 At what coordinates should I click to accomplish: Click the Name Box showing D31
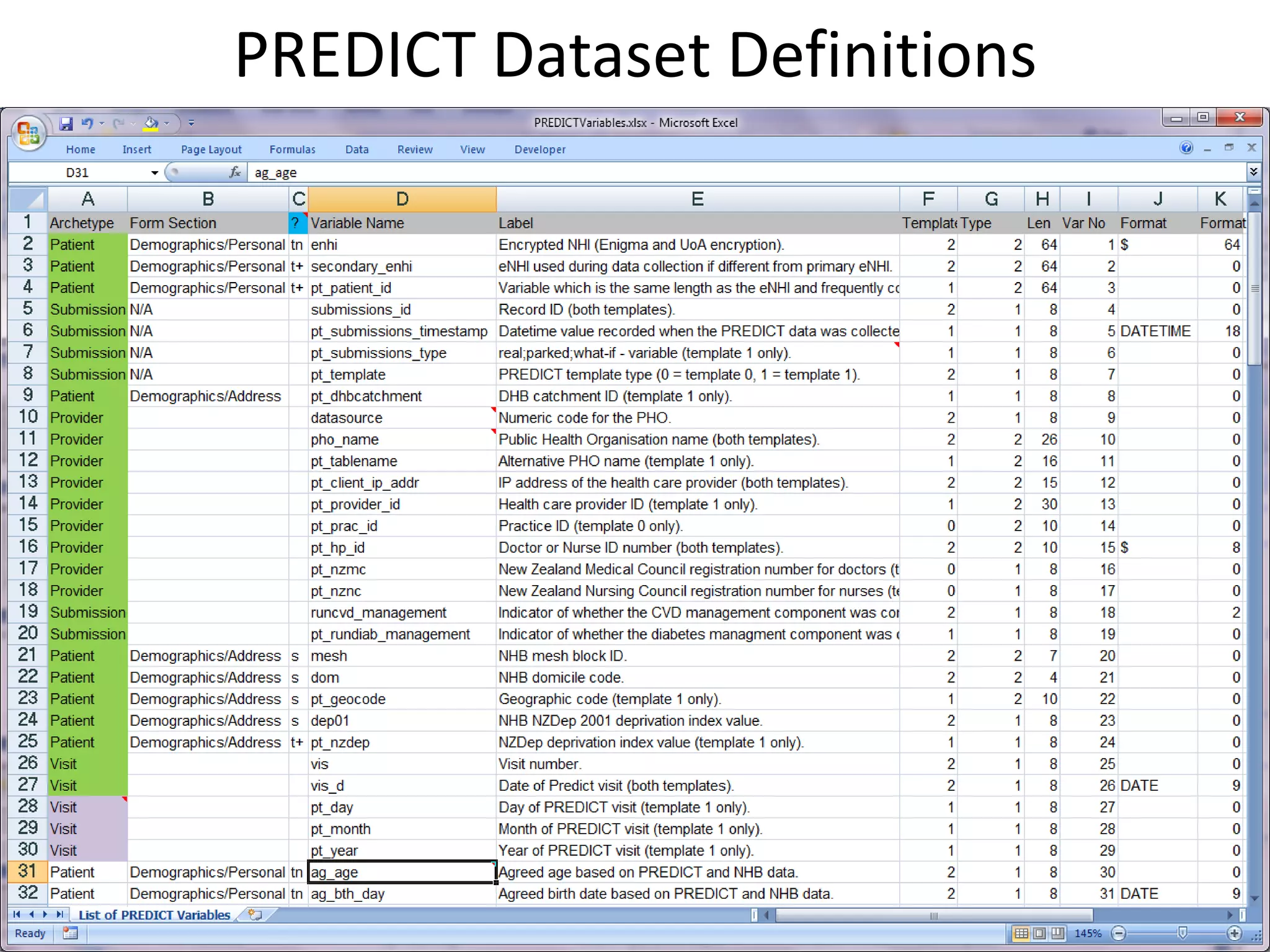point(78,172)
